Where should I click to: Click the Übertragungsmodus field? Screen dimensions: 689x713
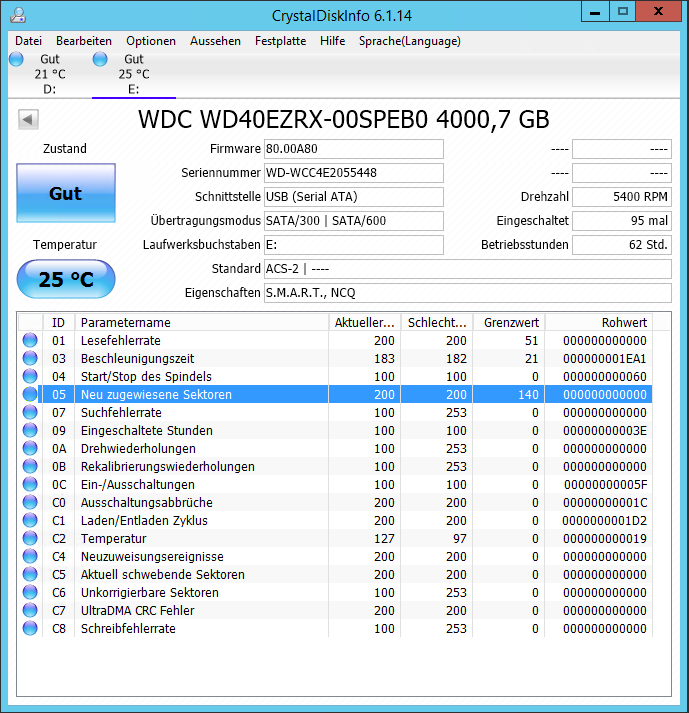click(354, 221)
